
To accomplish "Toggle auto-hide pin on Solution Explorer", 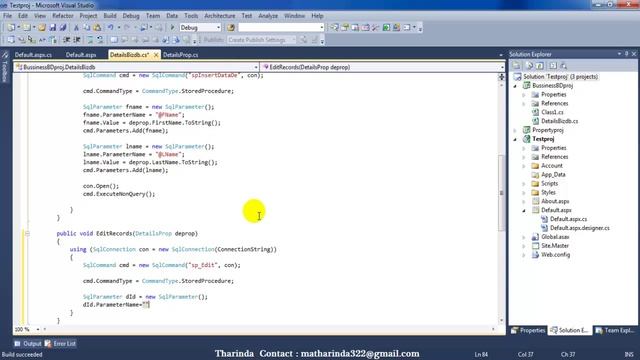I will click(627, 54).
